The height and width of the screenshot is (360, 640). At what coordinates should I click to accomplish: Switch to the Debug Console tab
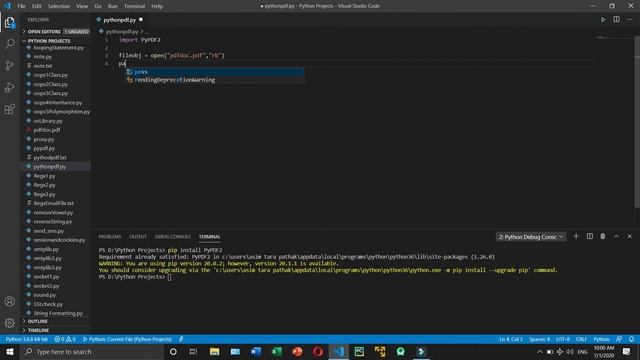coord(172,237)
